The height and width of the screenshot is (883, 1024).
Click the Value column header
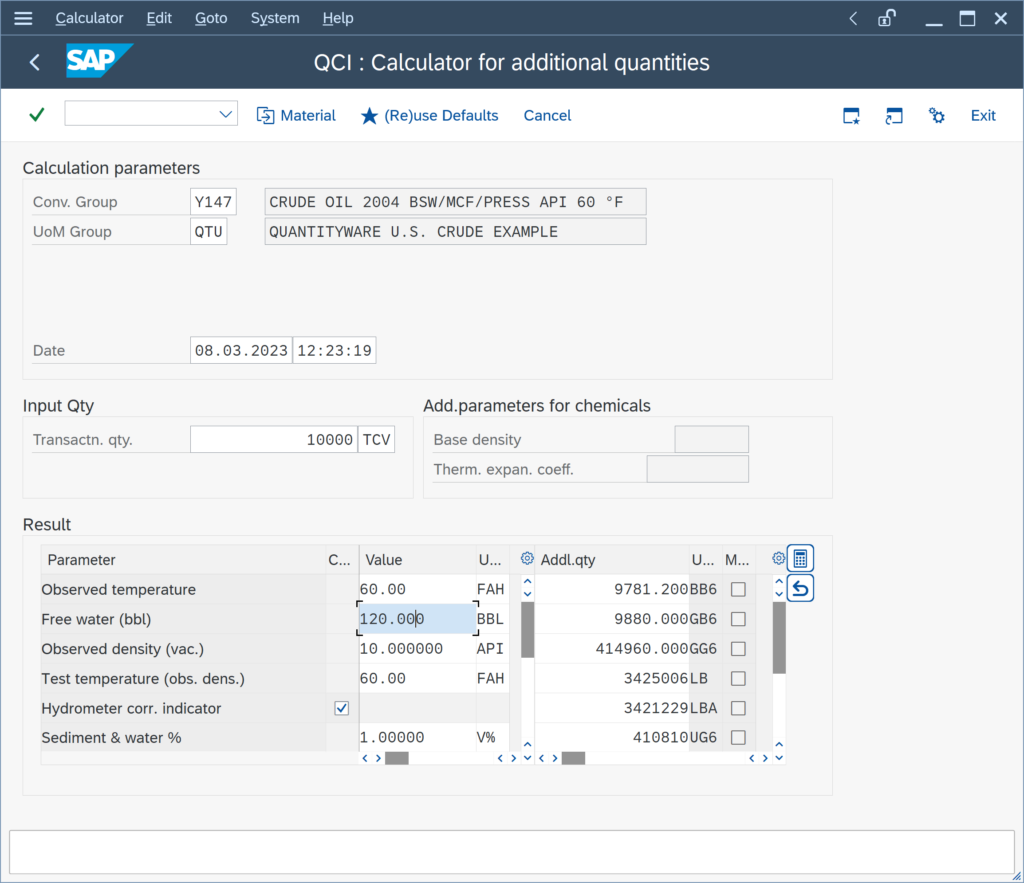[x=417, y=560]
